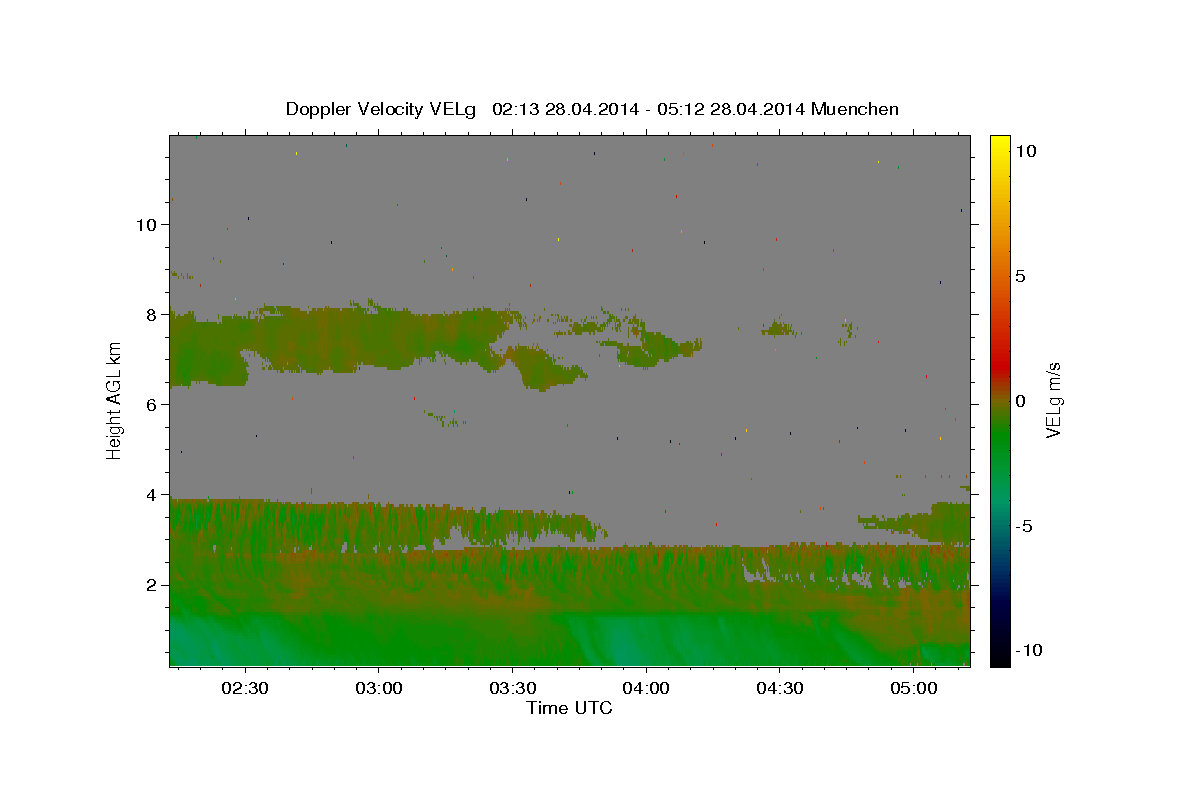Click the height tick label 4

point(151,494)
